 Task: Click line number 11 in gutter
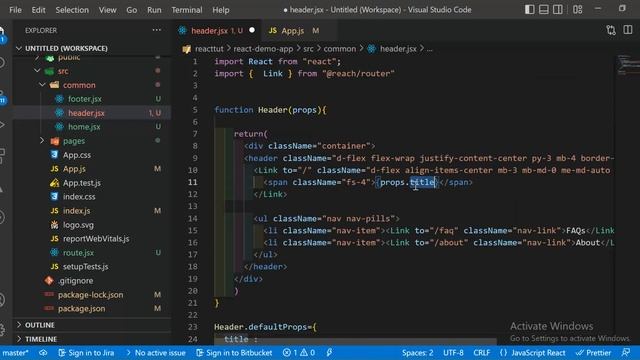[193, 182]
